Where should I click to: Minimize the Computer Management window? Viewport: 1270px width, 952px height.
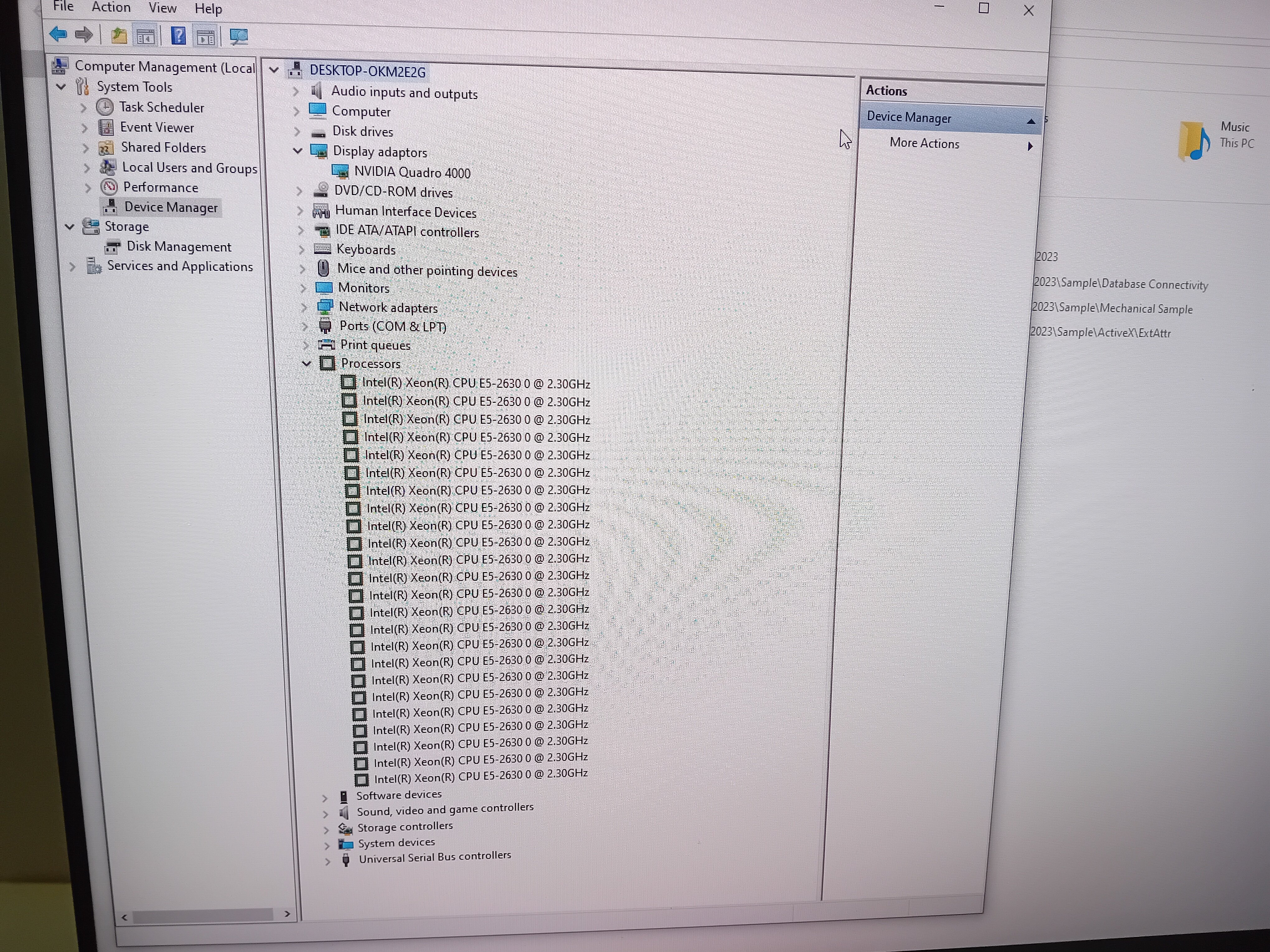pos(939,7)
